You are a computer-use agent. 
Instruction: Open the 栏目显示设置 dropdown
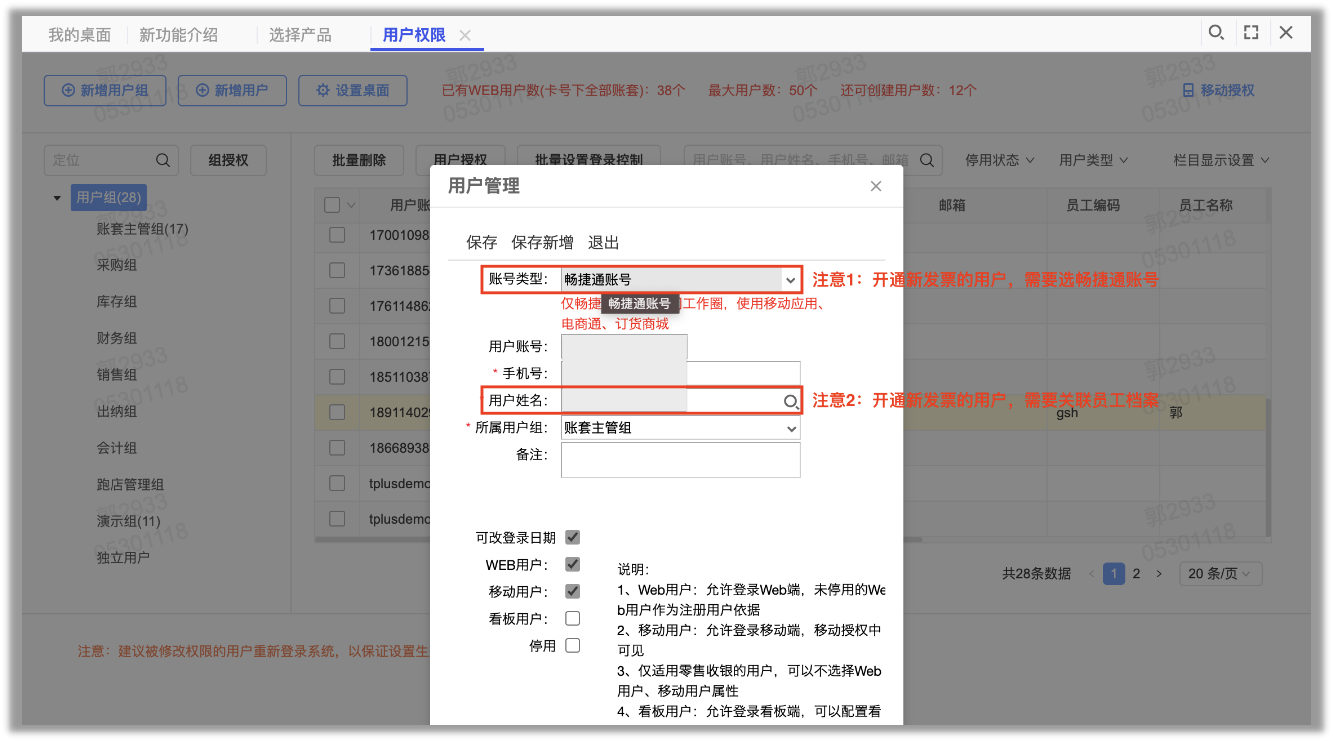(1222, 160)
